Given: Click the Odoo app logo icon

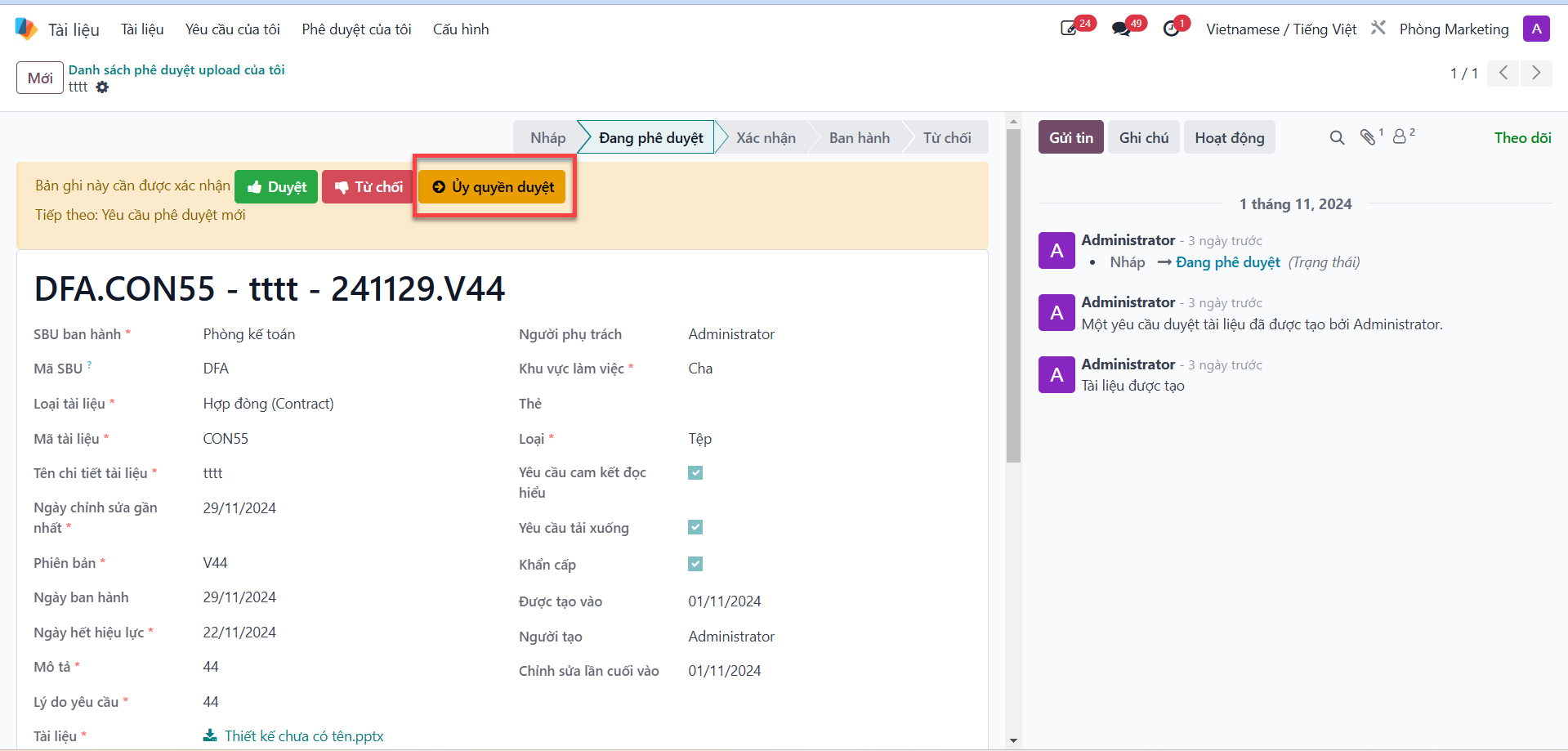Looking at the screenshot, I should 26,29.
